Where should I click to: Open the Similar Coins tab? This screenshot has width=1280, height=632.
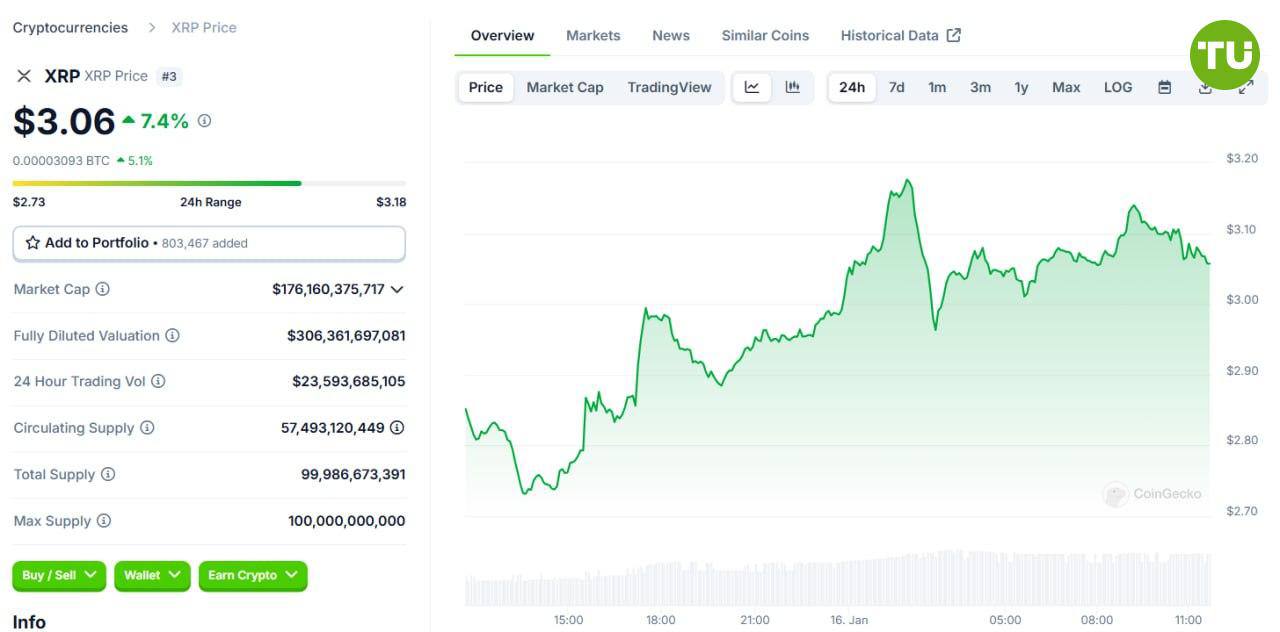coord(765,35)
